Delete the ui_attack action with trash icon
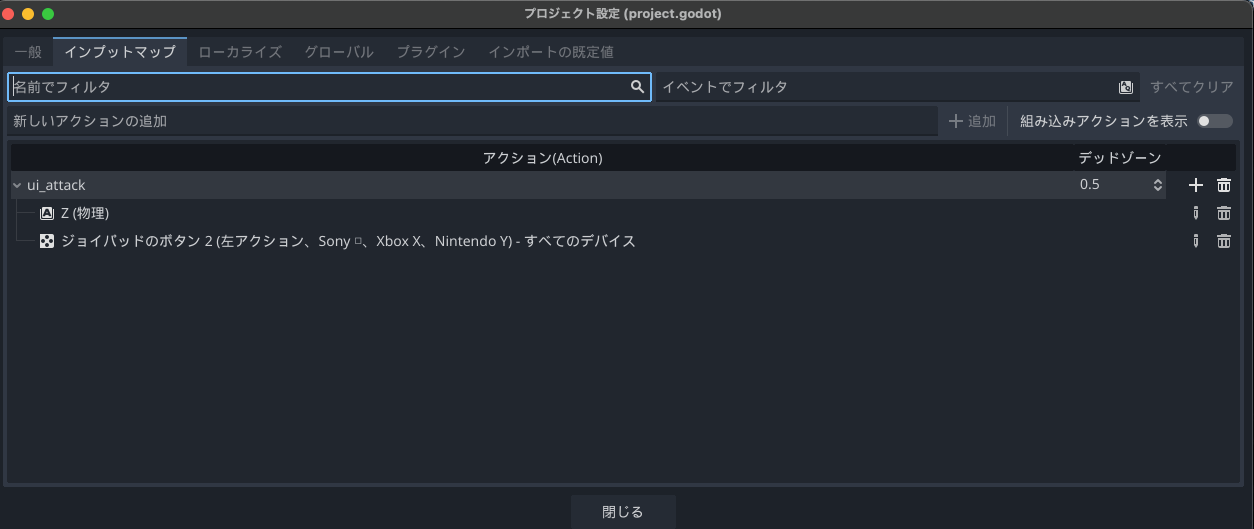Image resolution: width=1254 pixels, height=529 pixels. pyautogui.click(x=1224, y=185)
